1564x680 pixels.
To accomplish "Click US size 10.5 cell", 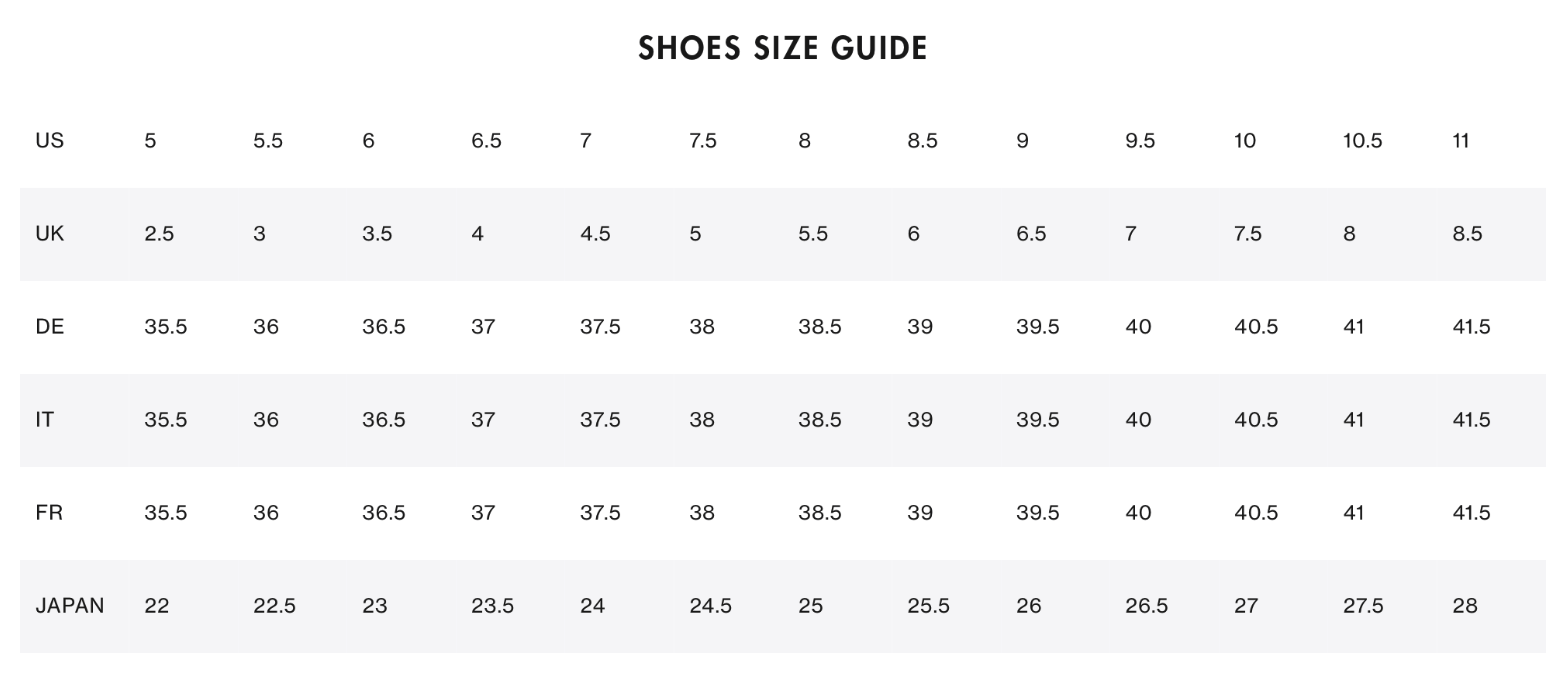I will coord(1361,141).
